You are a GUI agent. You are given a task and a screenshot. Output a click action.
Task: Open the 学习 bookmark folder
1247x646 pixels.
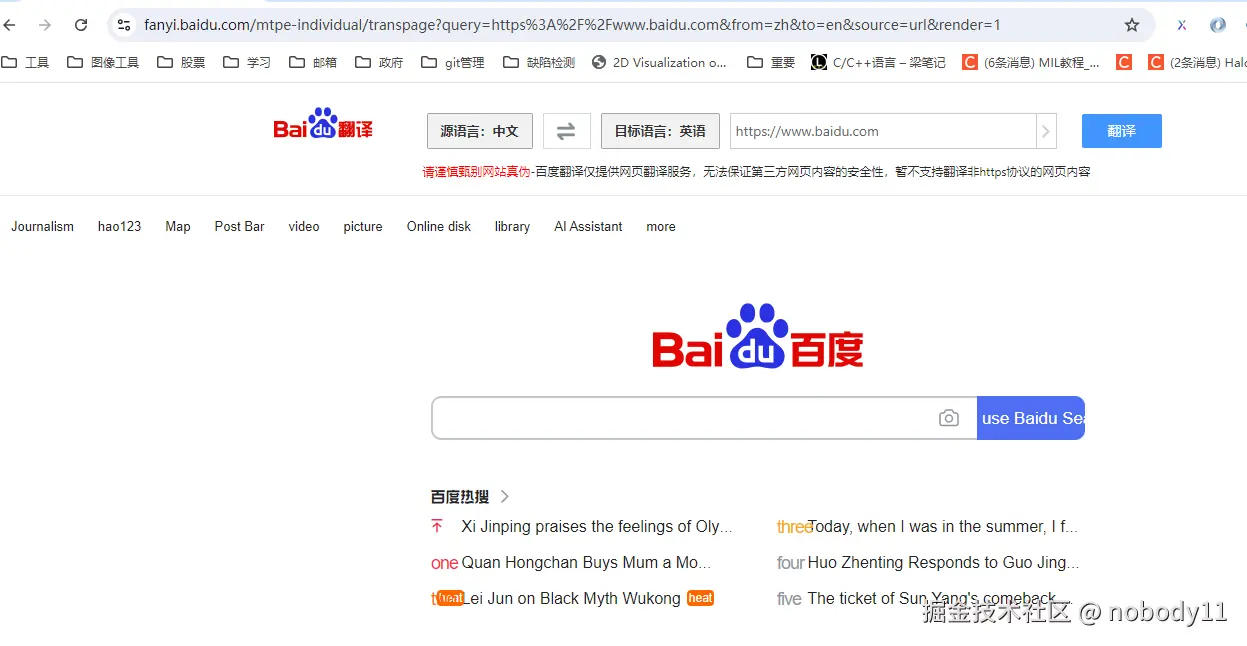point(247,62)
